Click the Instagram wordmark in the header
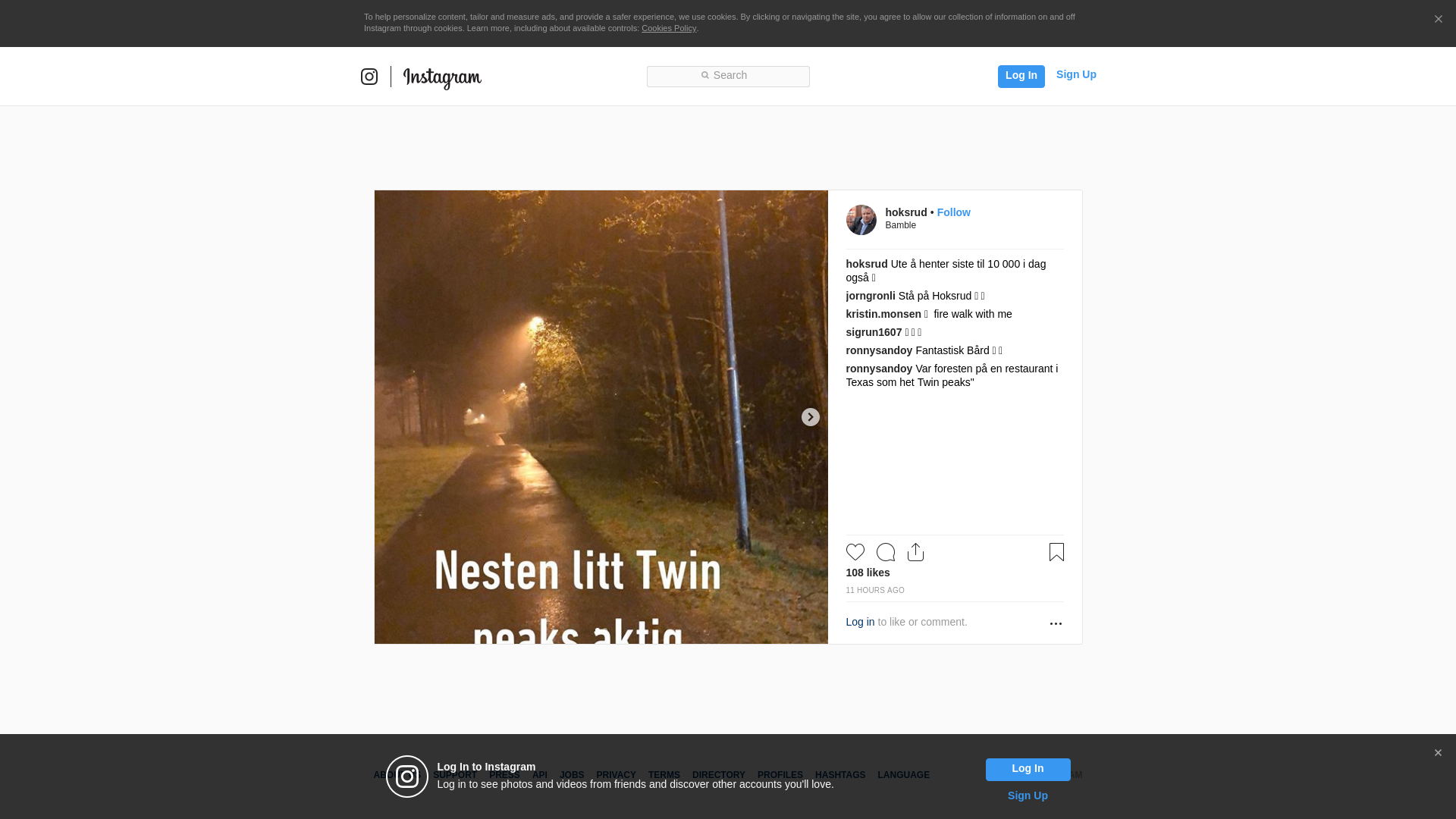Image resolution: width=1456 pixels, height=819 pixels. click(442, 77)
